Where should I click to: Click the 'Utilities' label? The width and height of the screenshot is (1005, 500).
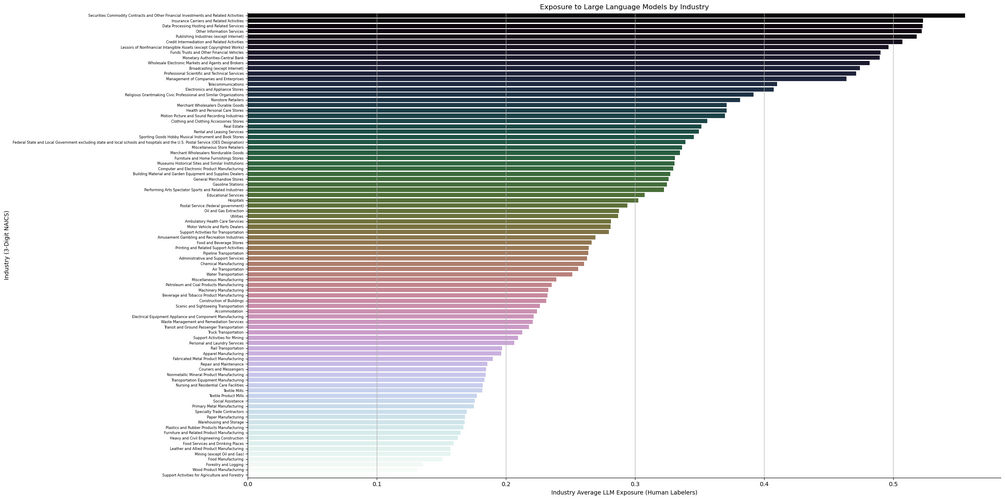pyautogui.click(x=237, y=216)
